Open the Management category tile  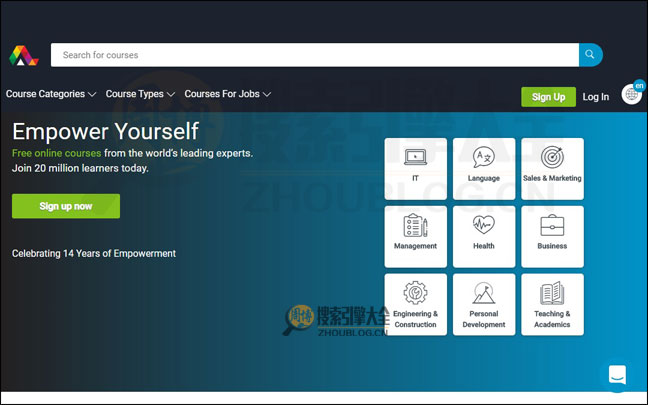(416, 236)
